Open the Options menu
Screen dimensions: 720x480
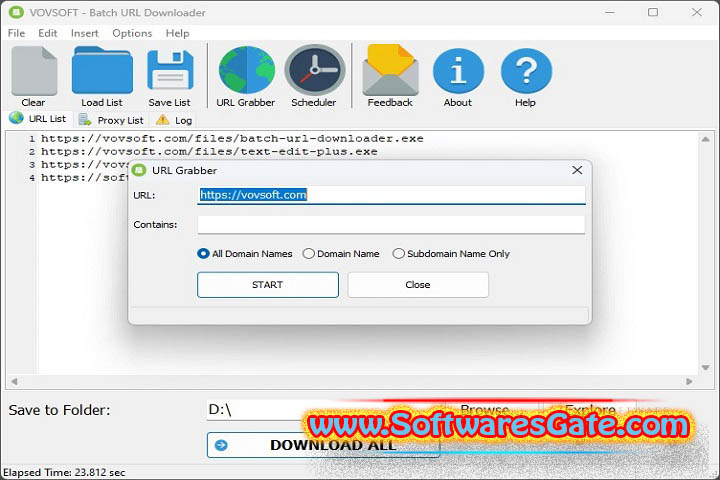132,33
